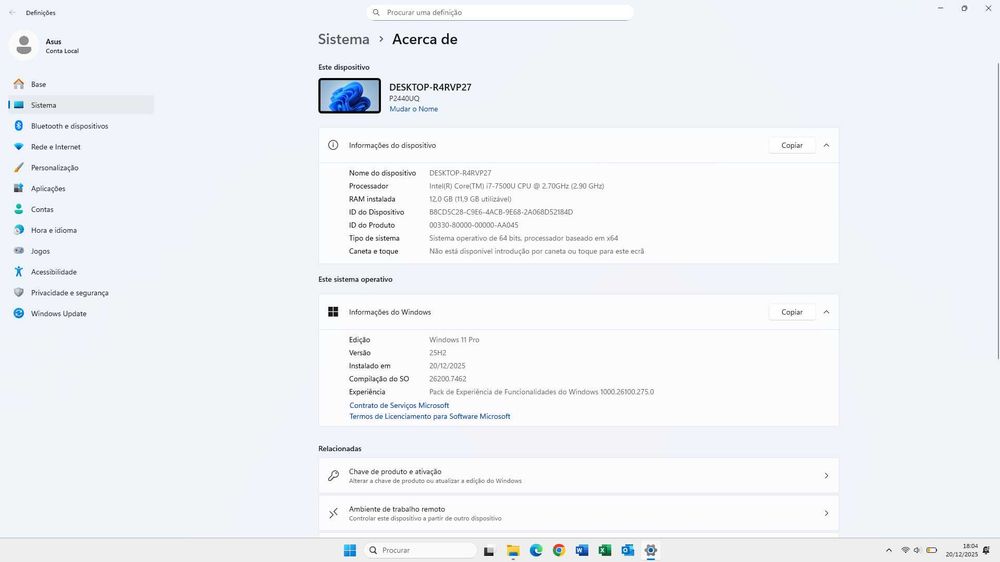This screenshot has height=562, width=1000.
Task: Collapse Informações do Windows section
Action: click(826, 312)
